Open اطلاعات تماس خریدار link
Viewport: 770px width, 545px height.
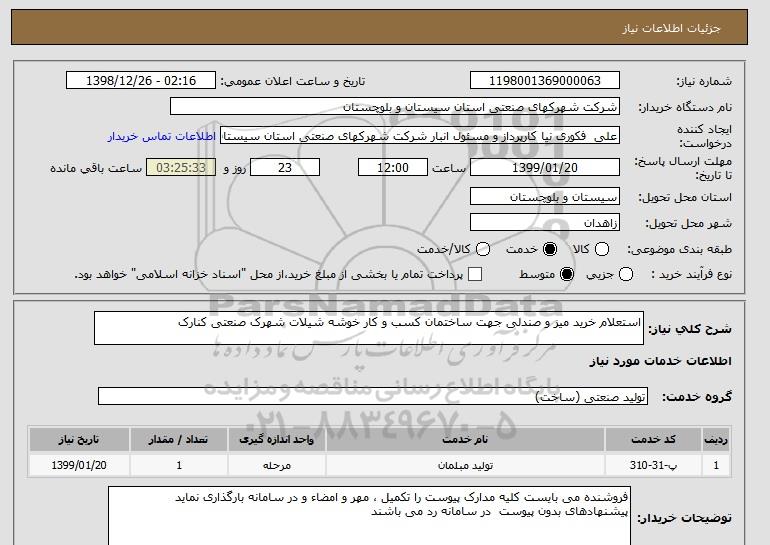tap(162, 136)
